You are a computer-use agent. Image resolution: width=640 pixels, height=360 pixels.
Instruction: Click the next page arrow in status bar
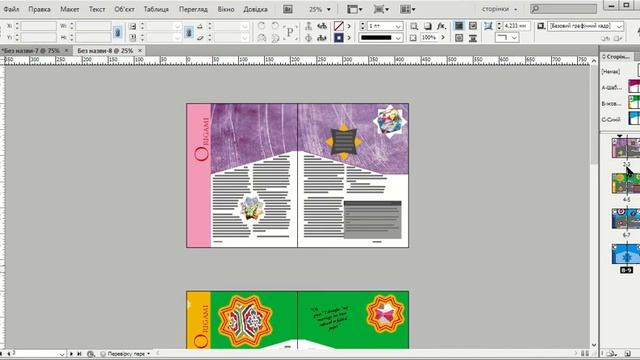pyautogui.click(x=71, y=353)
